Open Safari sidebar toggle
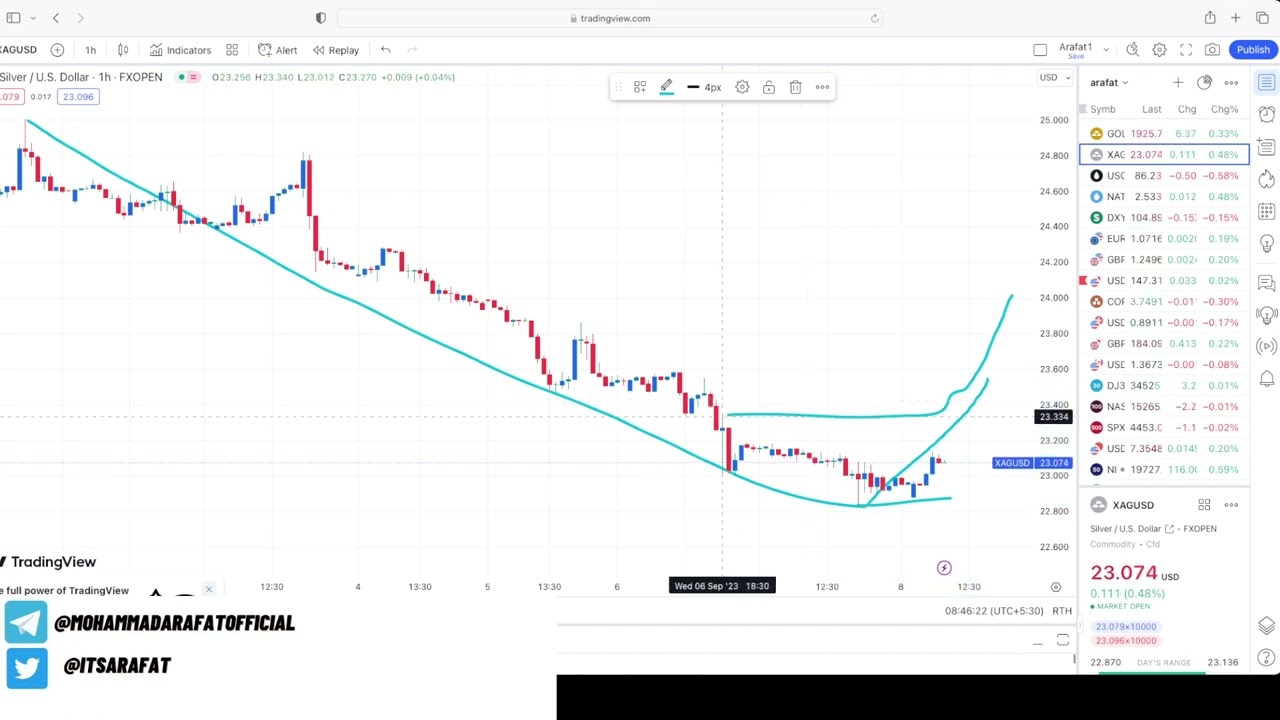 pos(13,18)
